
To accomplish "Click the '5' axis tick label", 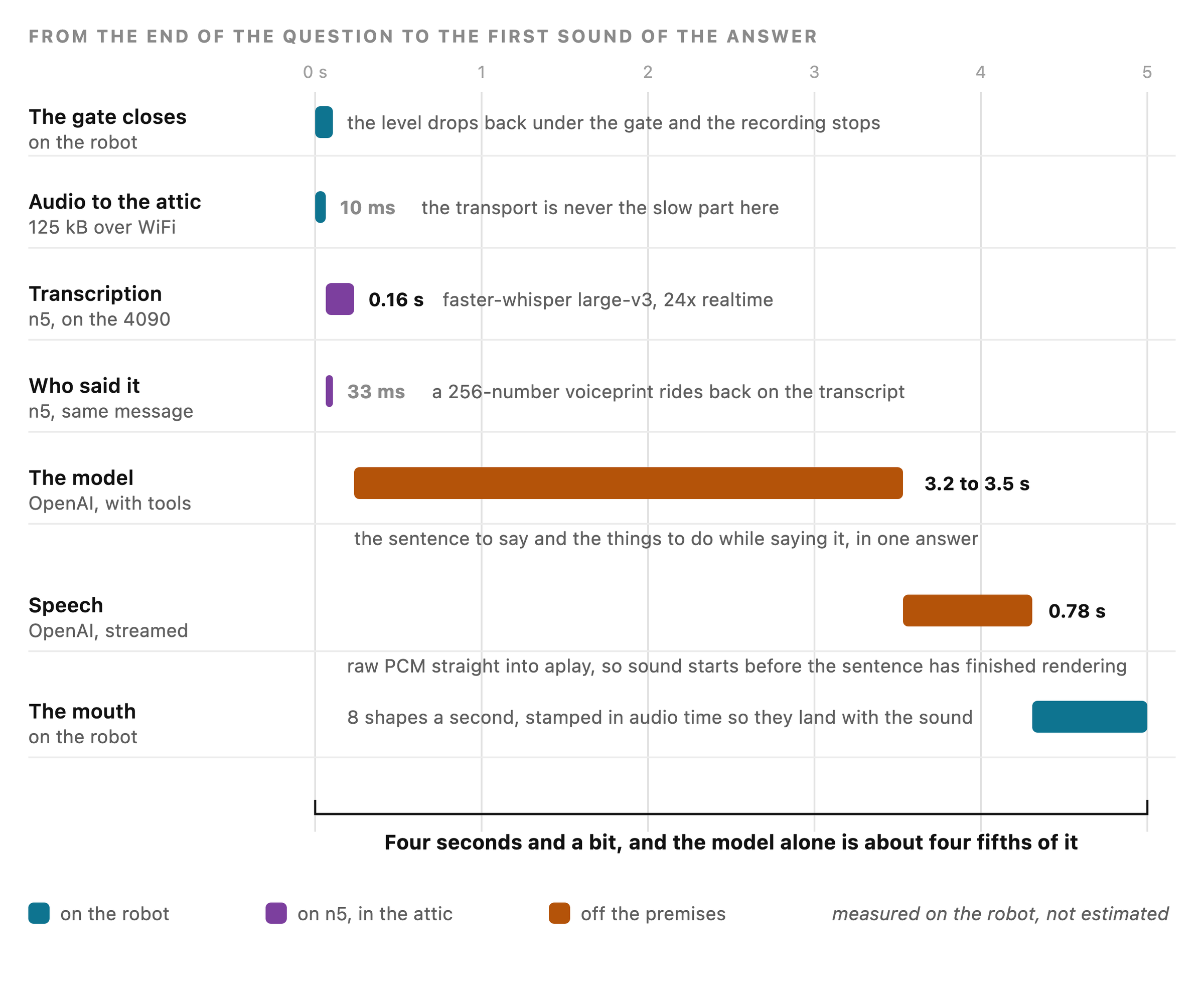I will pyautogui.click(x=1146, y=72).
